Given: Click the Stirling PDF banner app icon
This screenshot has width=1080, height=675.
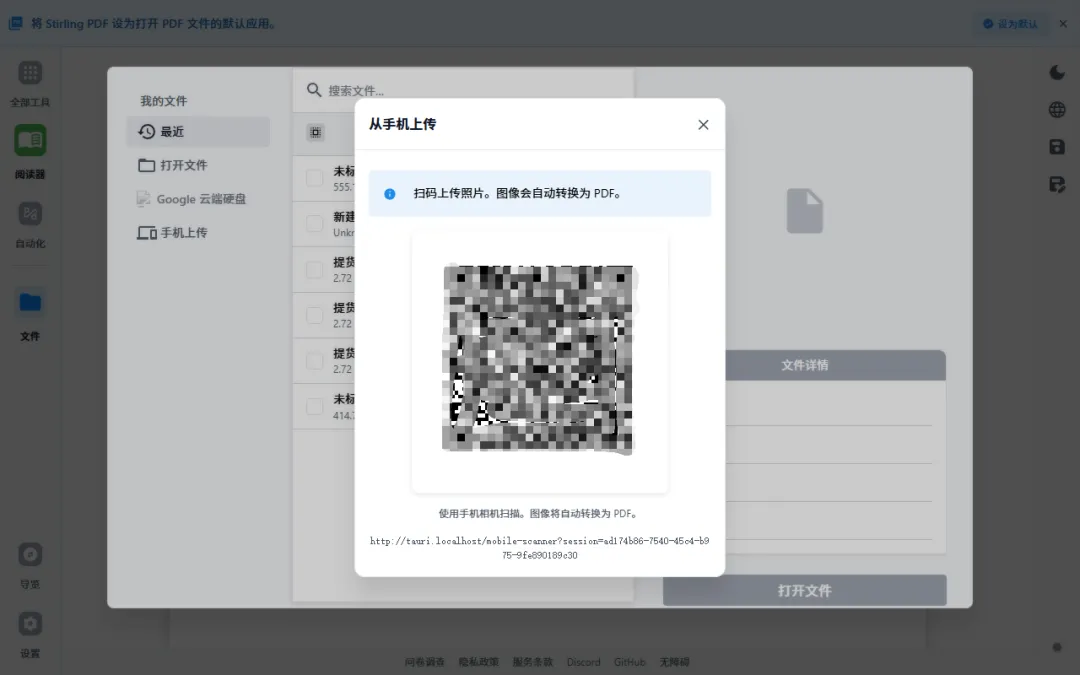Looking at the screenshot, I should [15, 23].
